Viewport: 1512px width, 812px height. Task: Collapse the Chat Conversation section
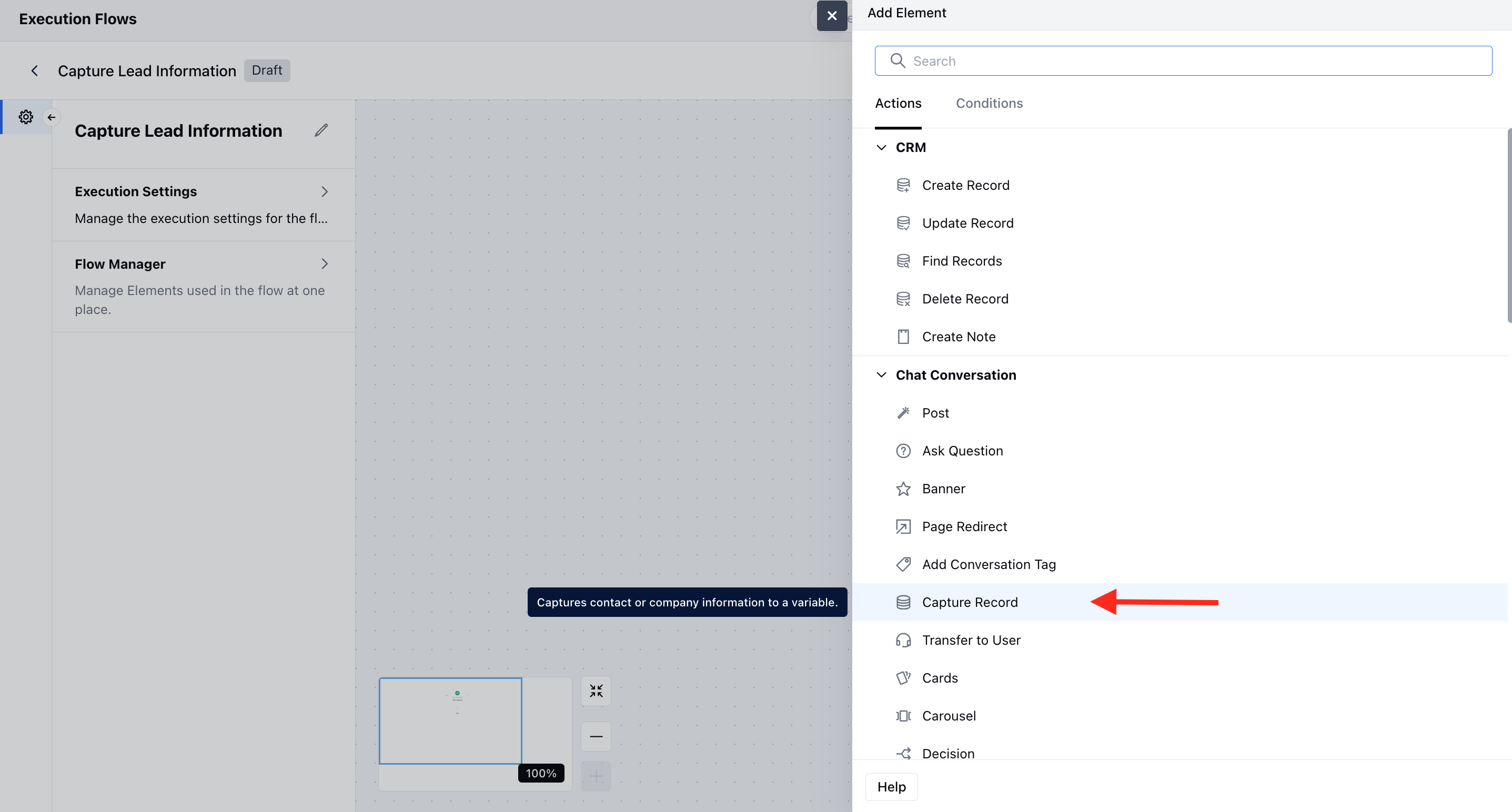click(881, 375)
